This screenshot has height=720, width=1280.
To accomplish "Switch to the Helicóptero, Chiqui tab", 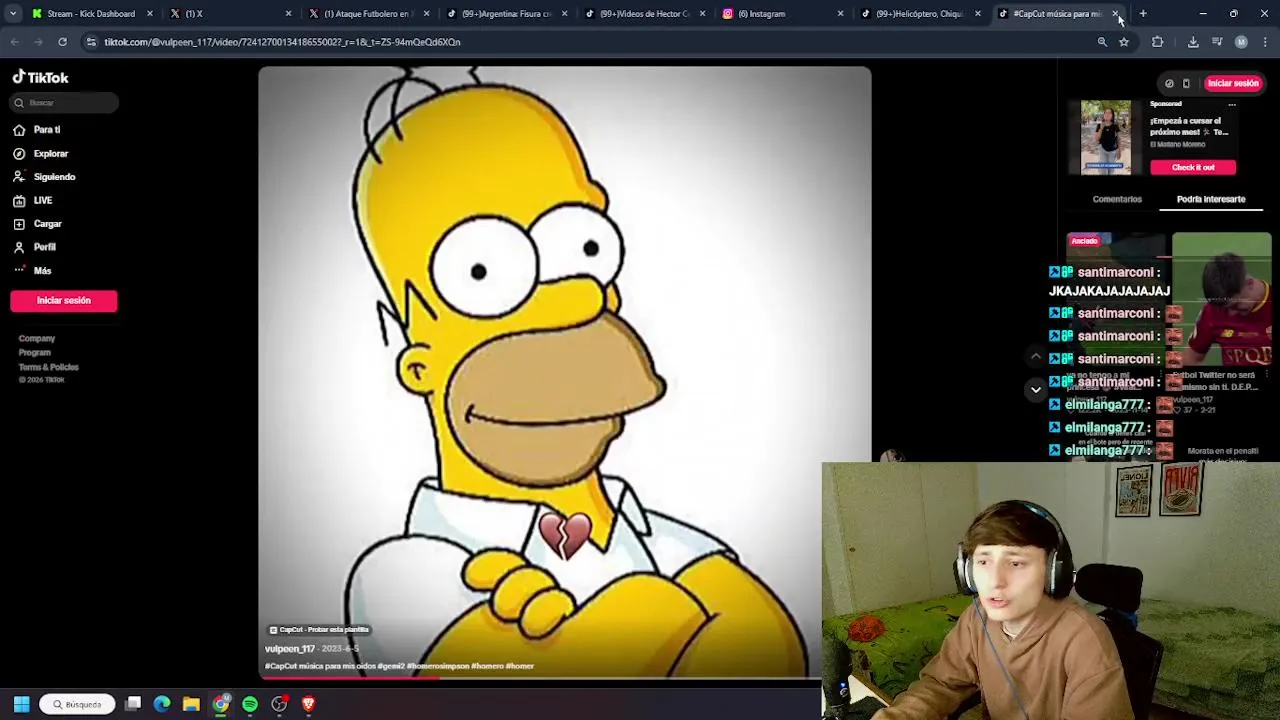I will coord(918,14).
